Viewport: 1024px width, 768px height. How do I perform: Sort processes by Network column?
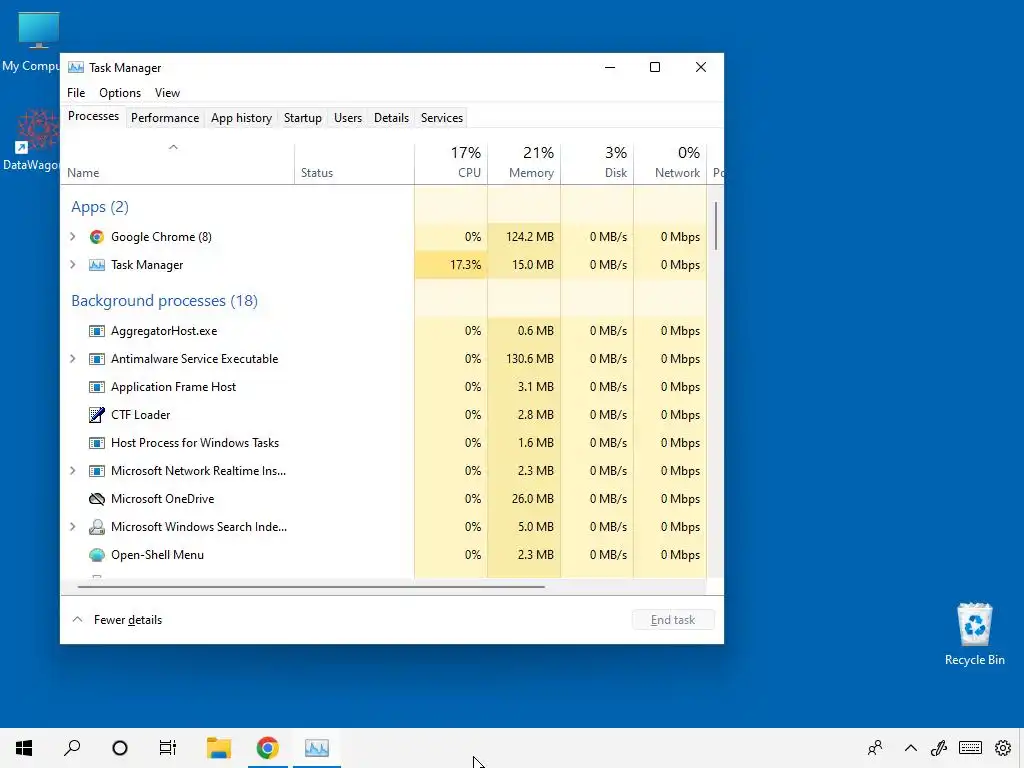671,163
